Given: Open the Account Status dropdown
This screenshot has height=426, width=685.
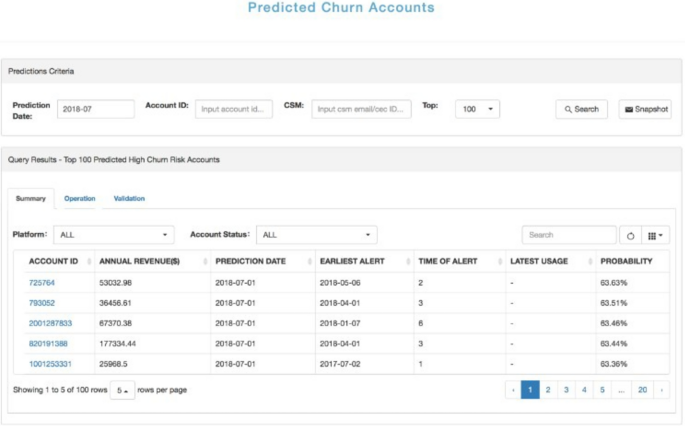Looking at the screenshot, I should click(316, 235).
